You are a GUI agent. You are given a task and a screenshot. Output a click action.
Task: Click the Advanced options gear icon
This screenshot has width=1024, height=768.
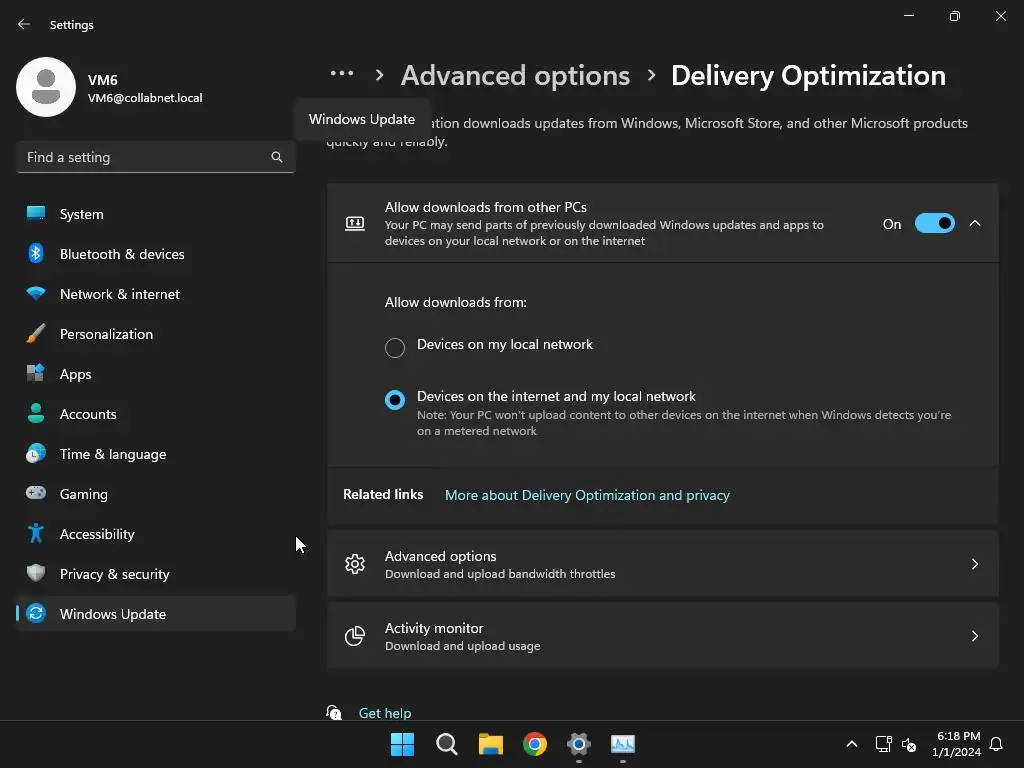click(355, 564)
